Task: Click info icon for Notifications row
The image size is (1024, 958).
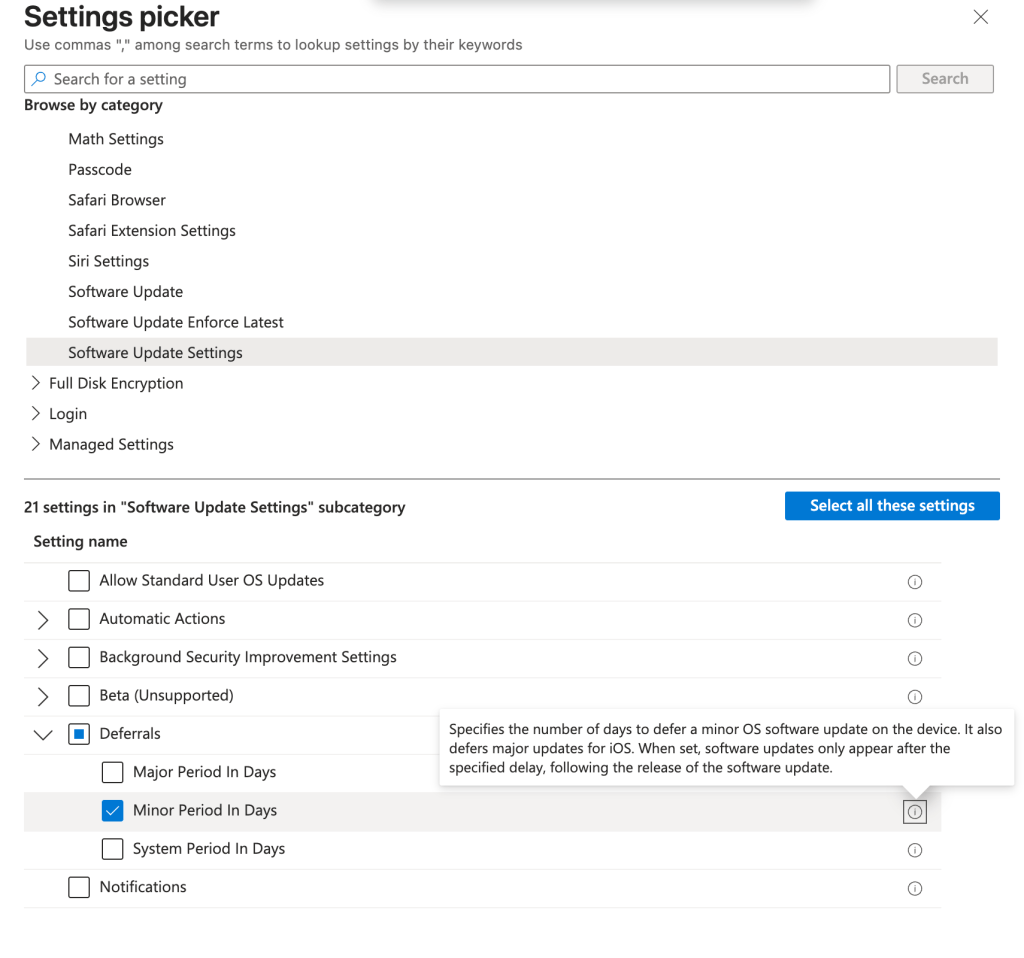Action: [914, 888]
